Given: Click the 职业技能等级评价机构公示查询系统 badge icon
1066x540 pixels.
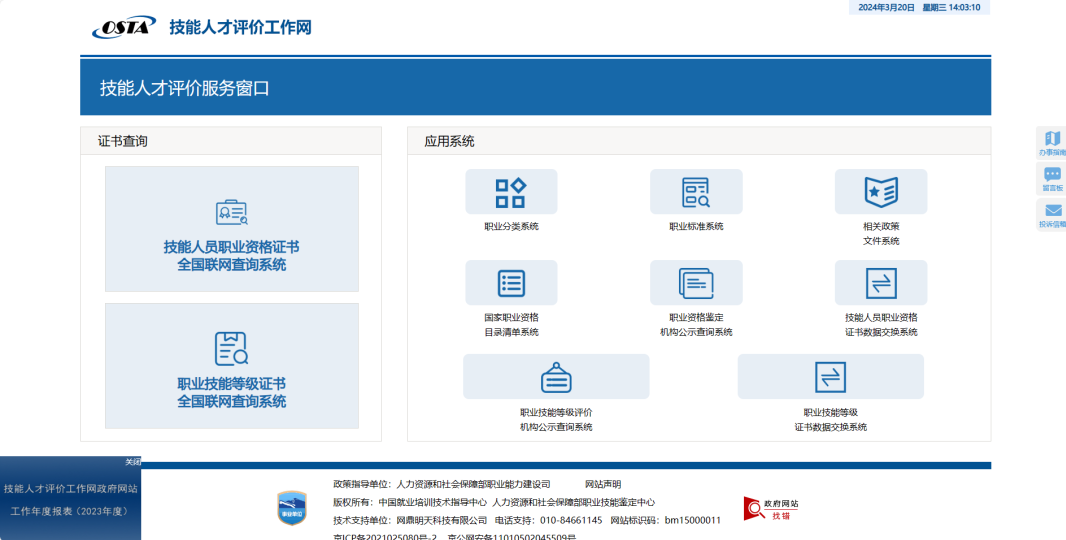Looking at the screenshot, I should (556, 377).
